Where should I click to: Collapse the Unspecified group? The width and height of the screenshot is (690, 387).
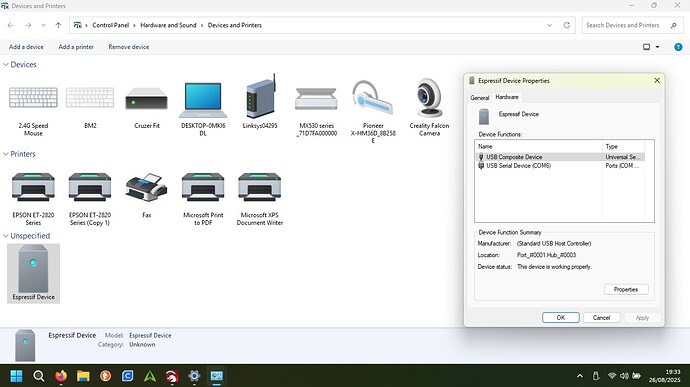click(6, 236)
